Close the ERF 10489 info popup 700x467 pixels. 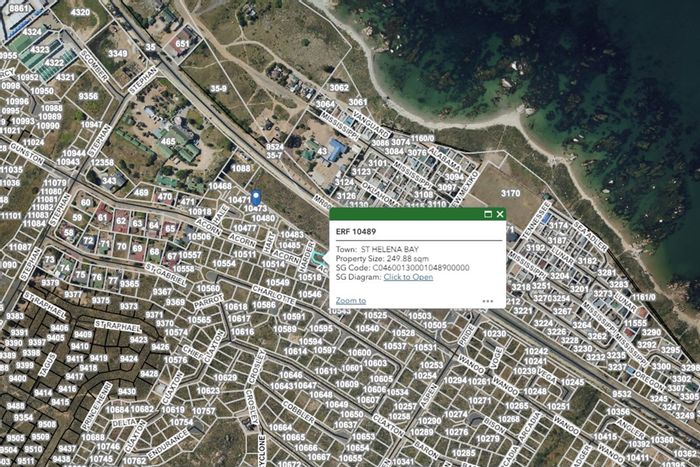(x=499, y=214)
